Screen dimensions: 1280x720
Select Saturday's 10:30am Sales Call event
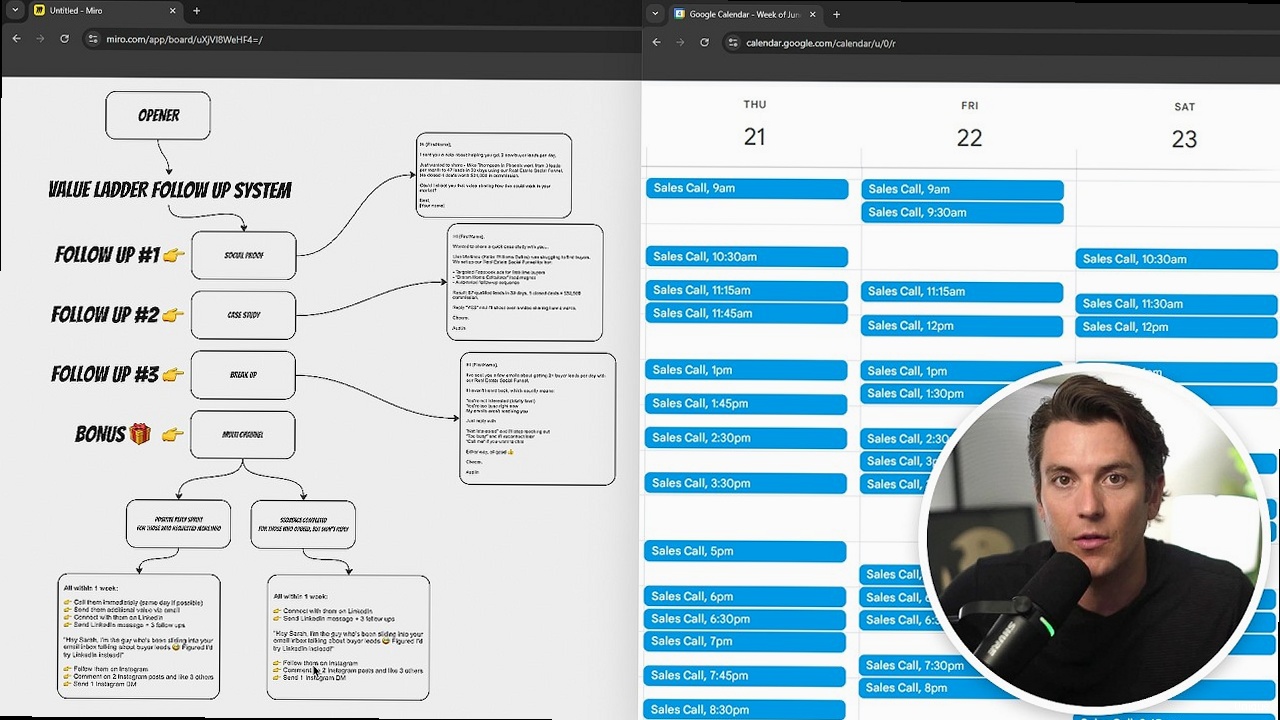coord(1176,259)
